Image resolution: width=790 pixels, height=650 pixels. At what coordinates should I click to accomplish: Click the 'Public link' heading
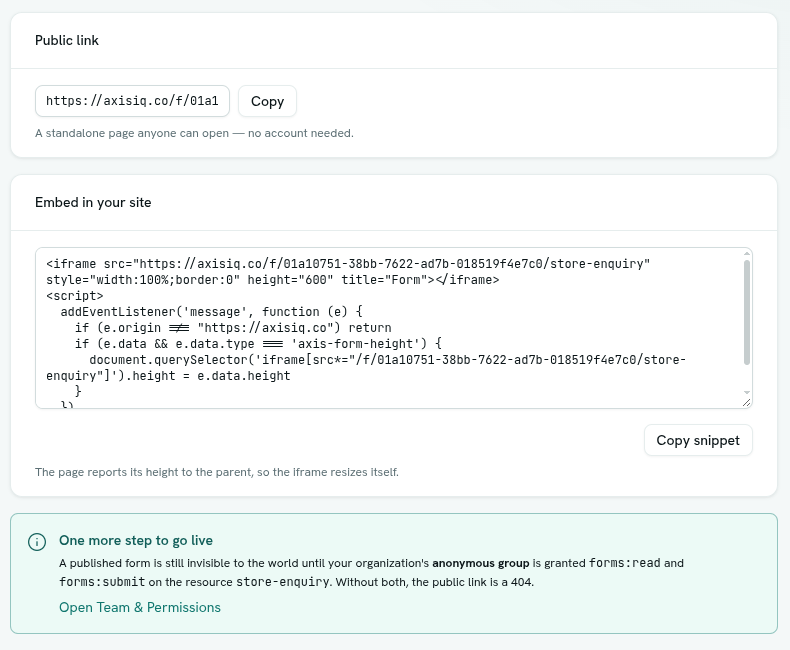pos(67,40)
